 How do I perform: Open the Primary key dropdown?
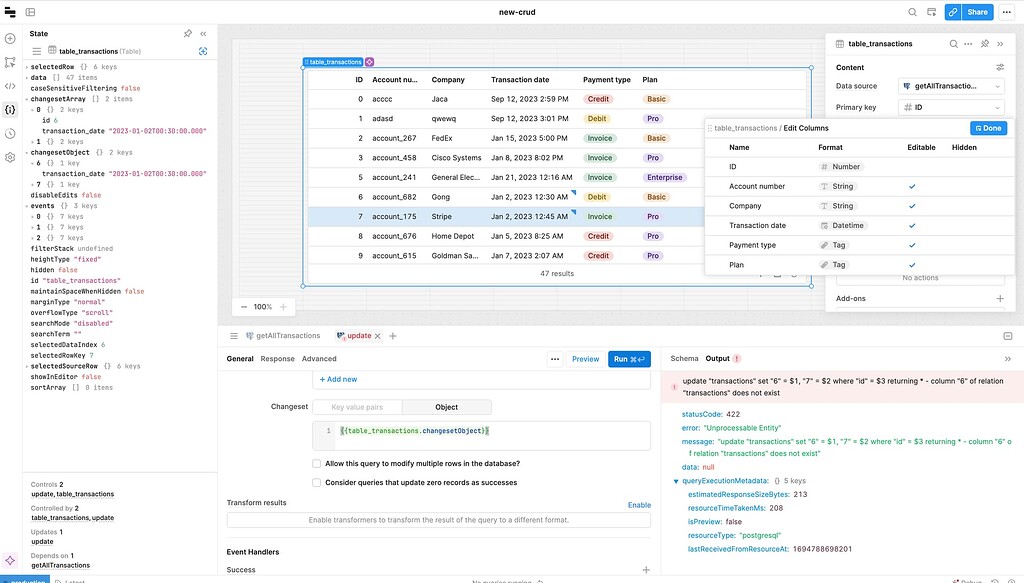pos(952,107)
